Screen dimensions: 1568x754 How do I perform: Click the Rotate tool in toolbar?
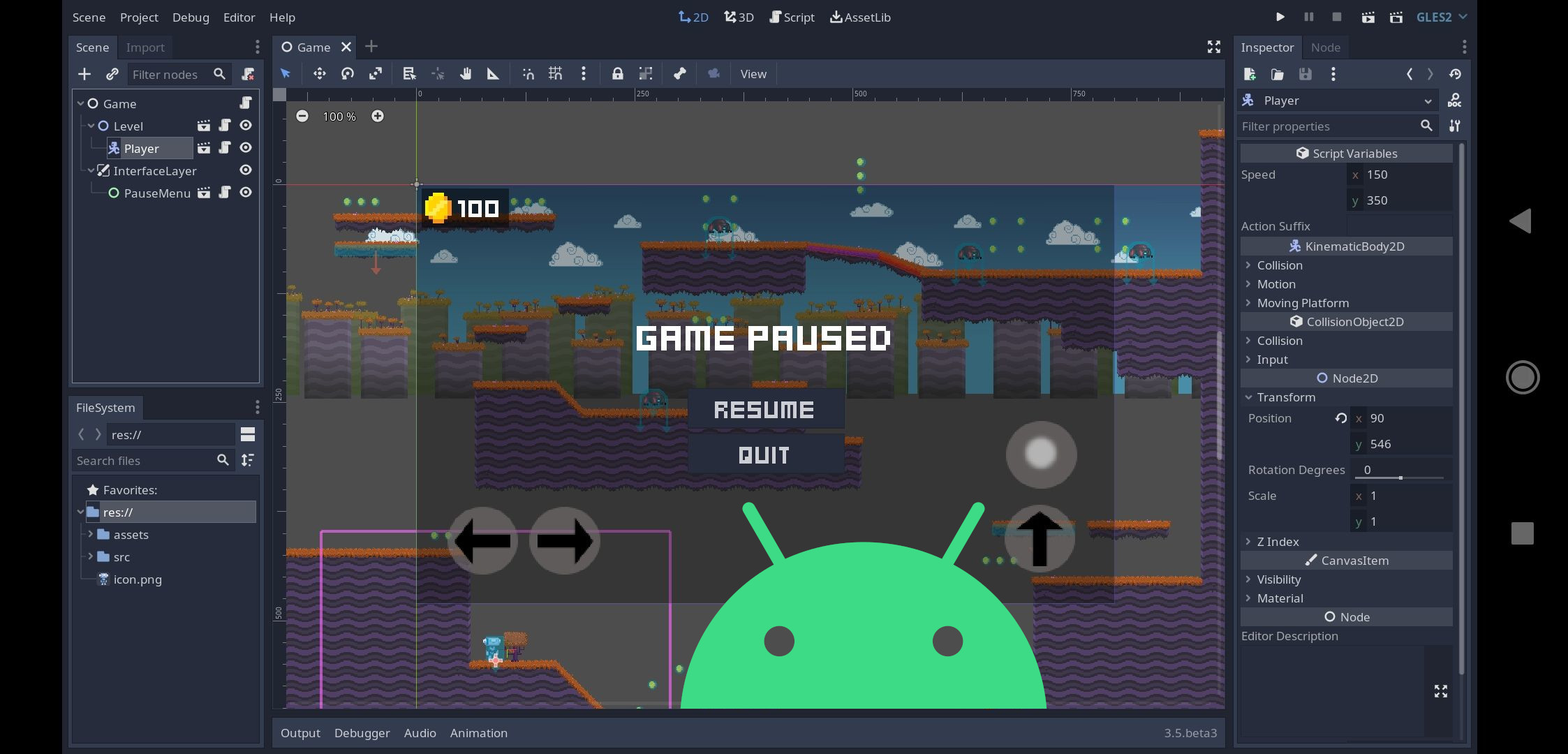pos(347,73)
